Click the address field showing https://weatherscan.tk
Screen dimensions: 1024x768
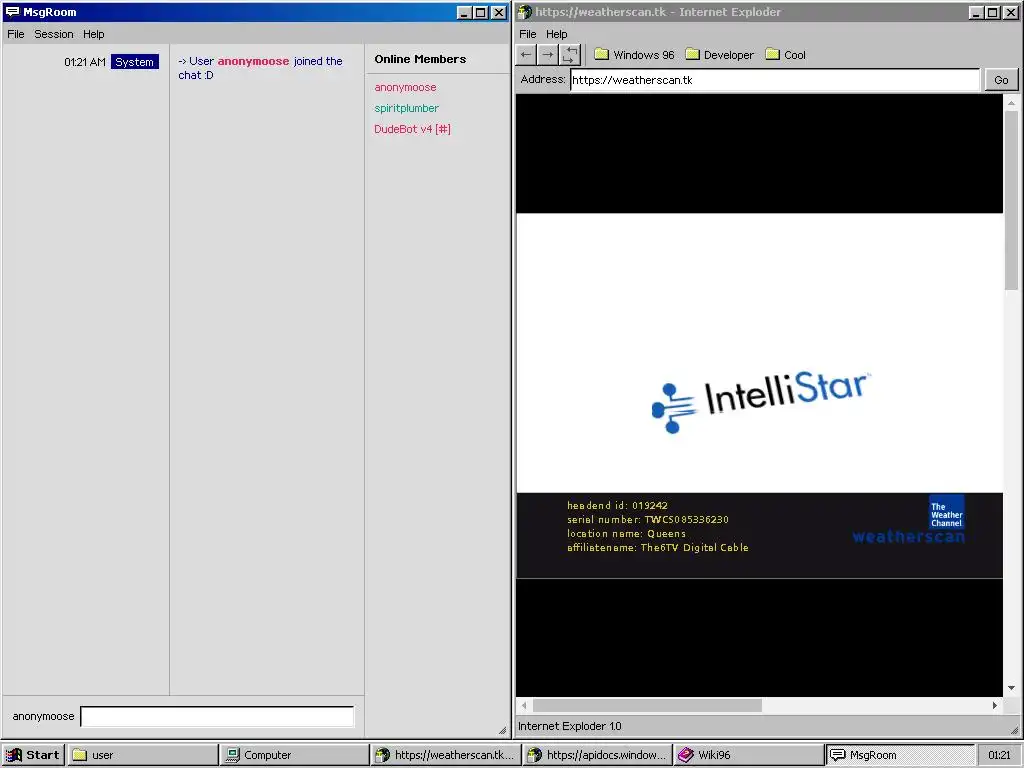775,80
